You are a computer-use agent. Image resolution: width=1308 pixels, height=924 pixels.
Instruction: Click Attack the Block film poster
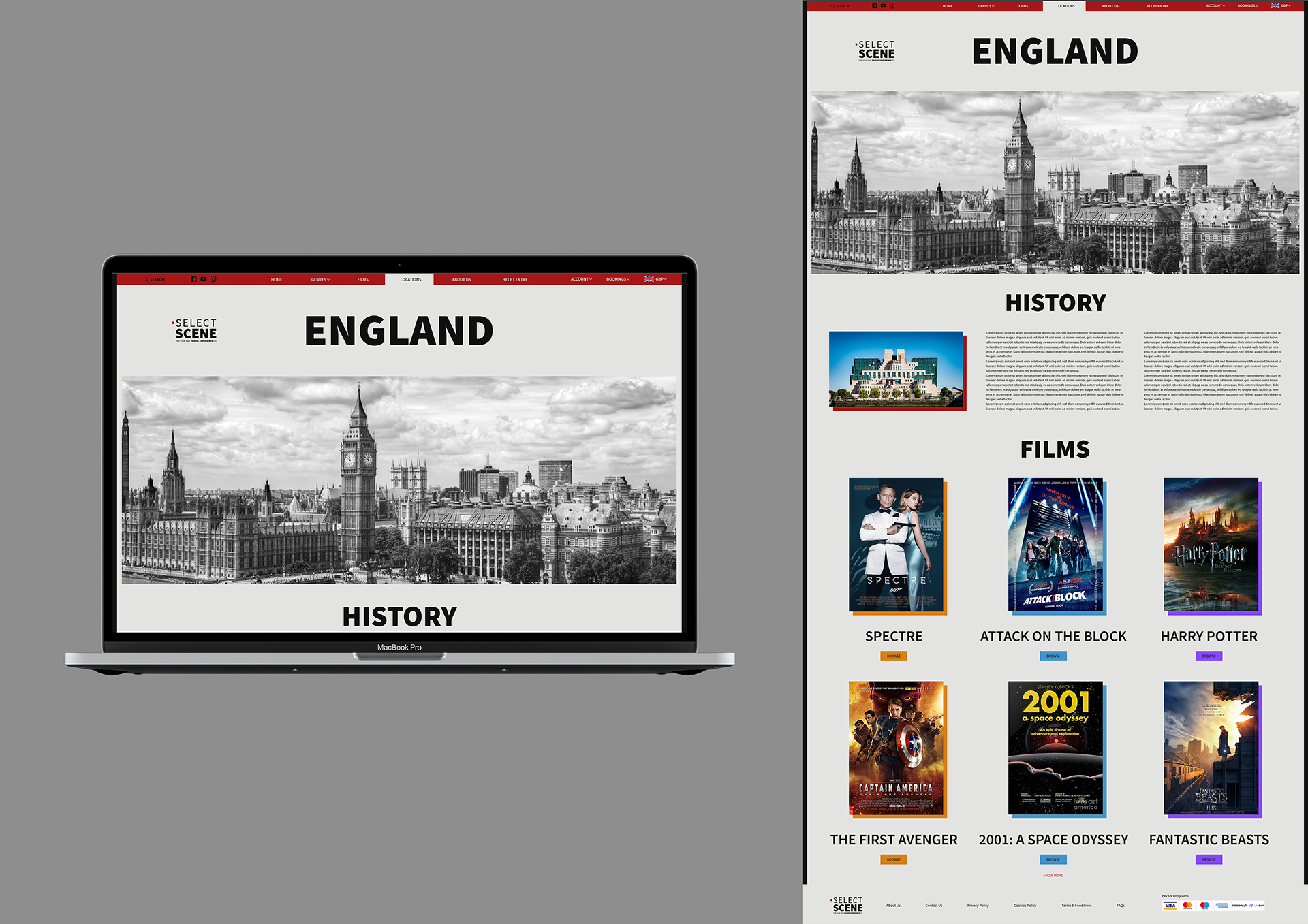tap(1055, 545)
